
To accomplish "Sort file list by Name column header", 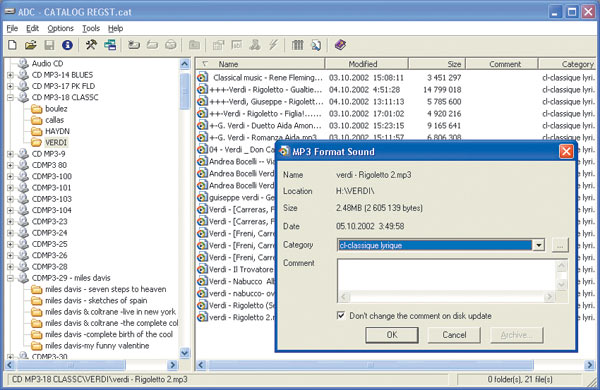I will pos(260,64).
